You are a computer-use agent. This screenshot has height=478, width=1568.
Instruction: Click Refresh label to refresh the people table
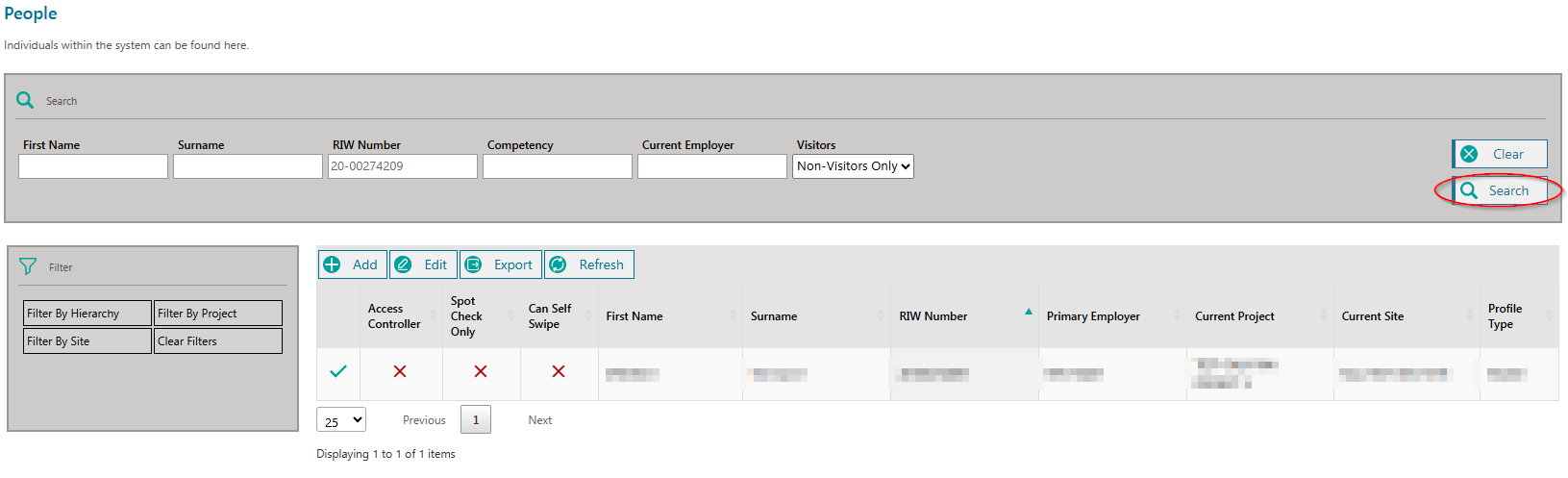pyautogui.click(x=602, y=264)
